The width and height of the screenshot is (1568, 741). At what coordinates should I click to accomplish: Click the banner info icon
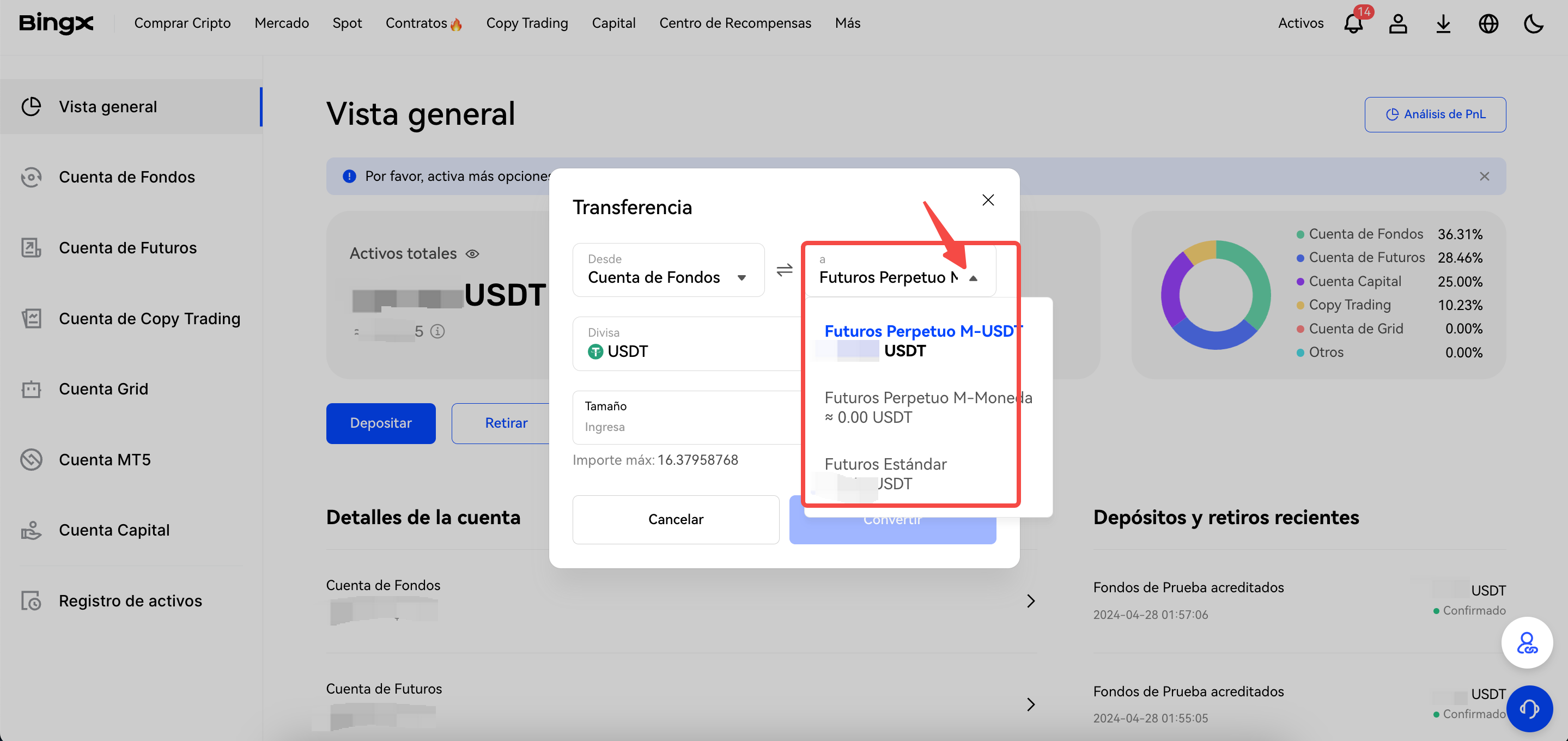pyautogui.click(x=349, y=177)
